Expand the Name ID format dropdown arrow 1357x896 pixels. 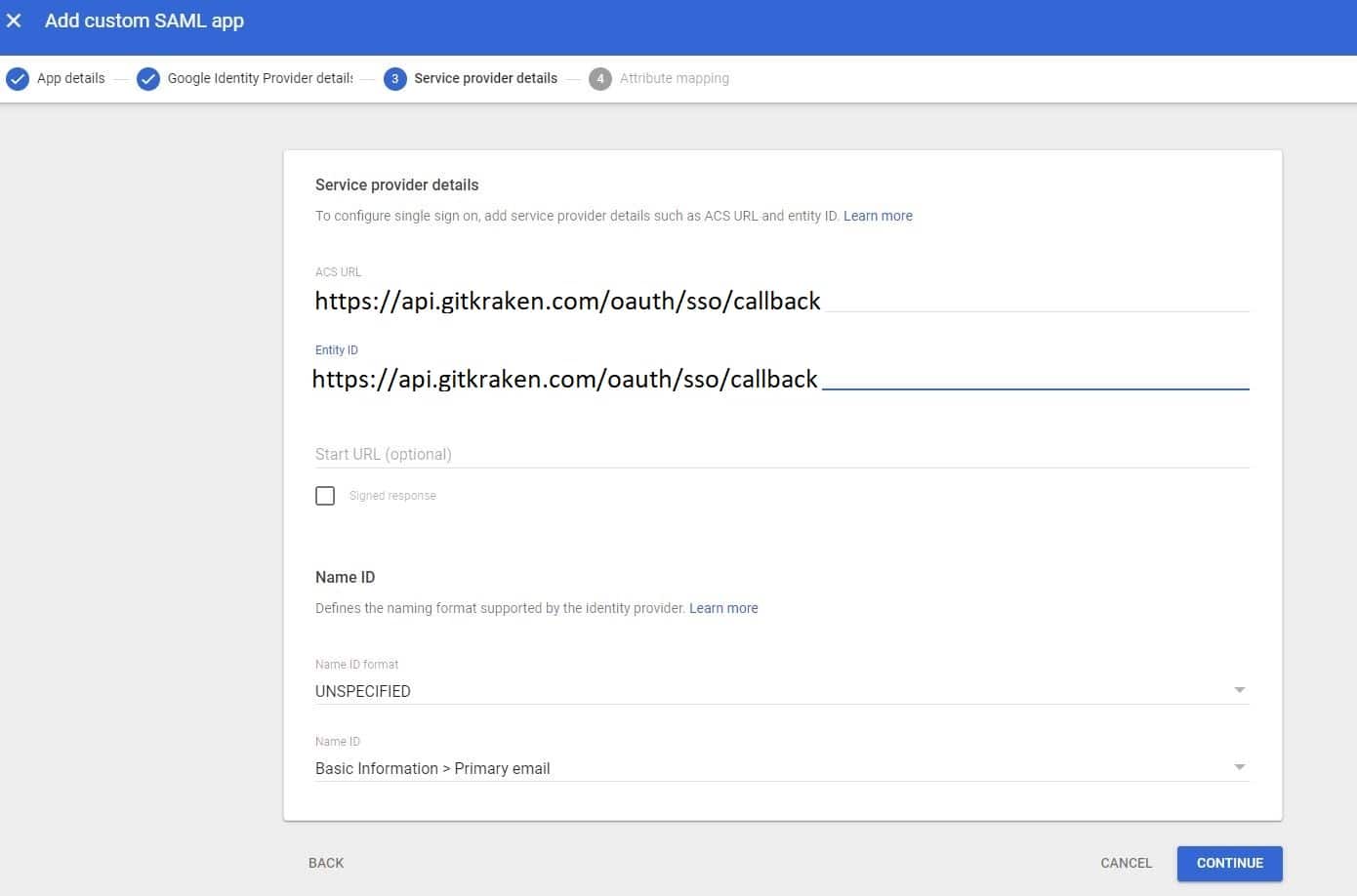1240,690
